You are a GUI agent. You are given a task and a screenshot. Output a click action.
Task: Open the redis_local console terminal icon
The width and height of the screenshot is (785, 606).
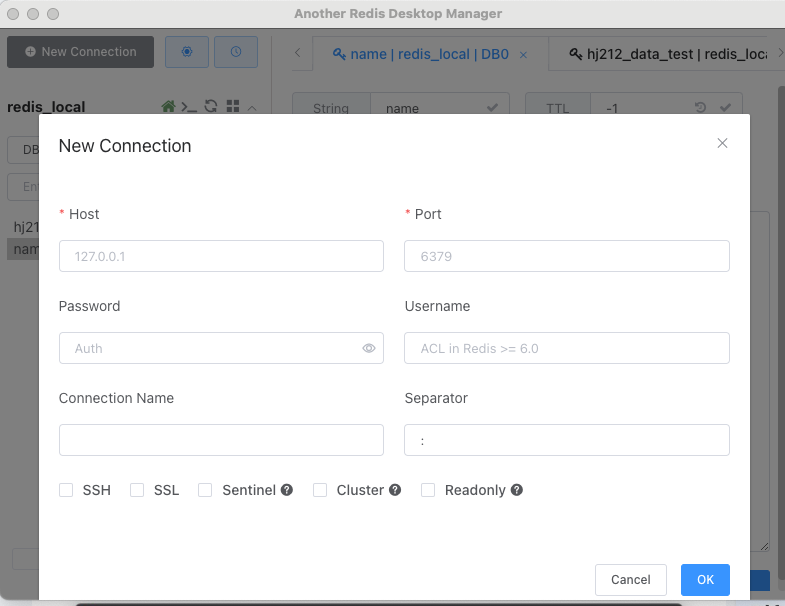pos(189,107)
